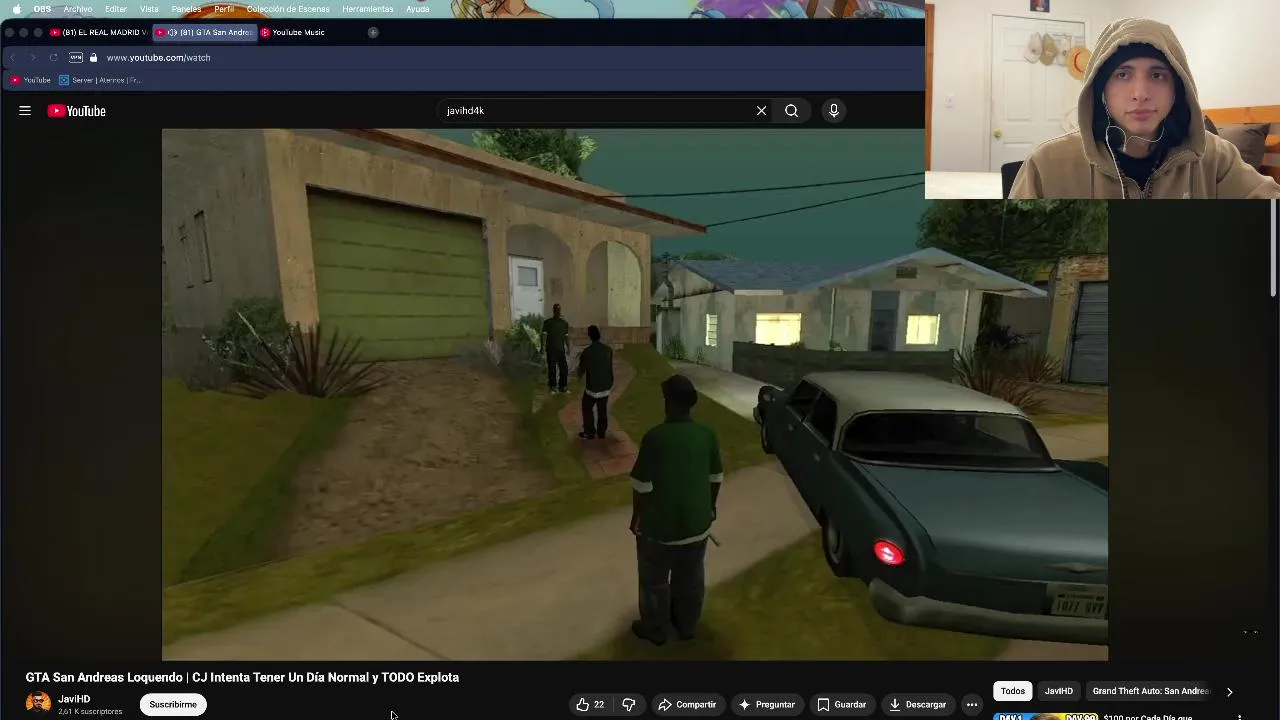
Task: Open the $100 por Cada Día recommended thumbnail
Action: (1045, 716)
